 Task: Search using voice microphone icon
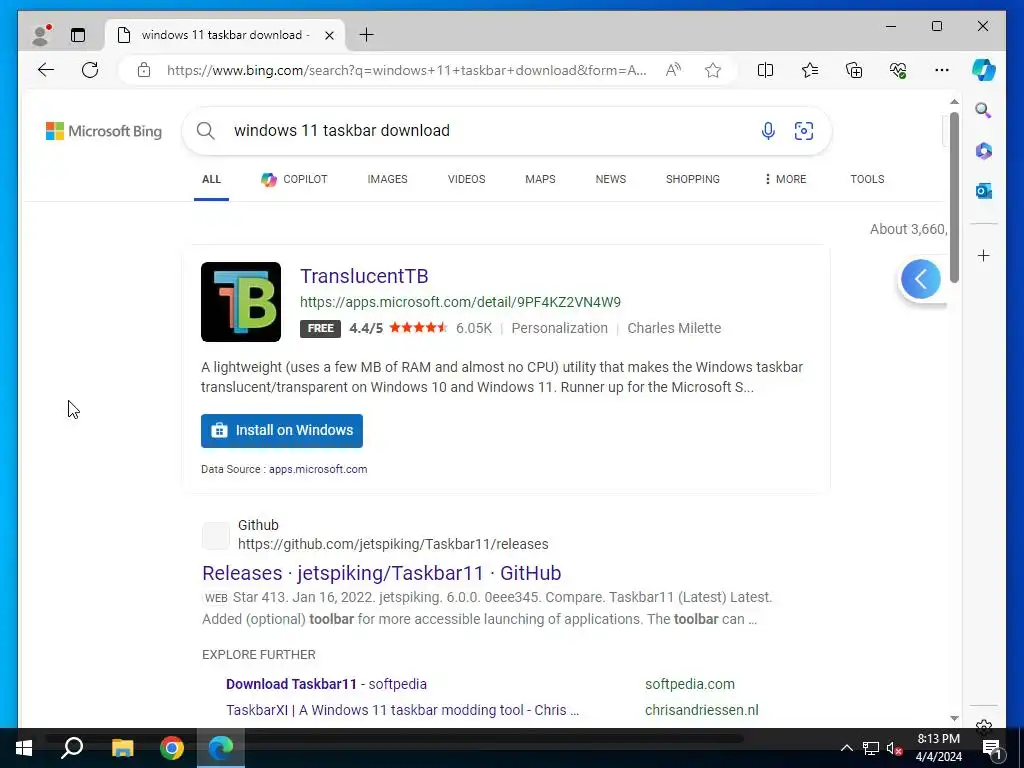(768, 131)
